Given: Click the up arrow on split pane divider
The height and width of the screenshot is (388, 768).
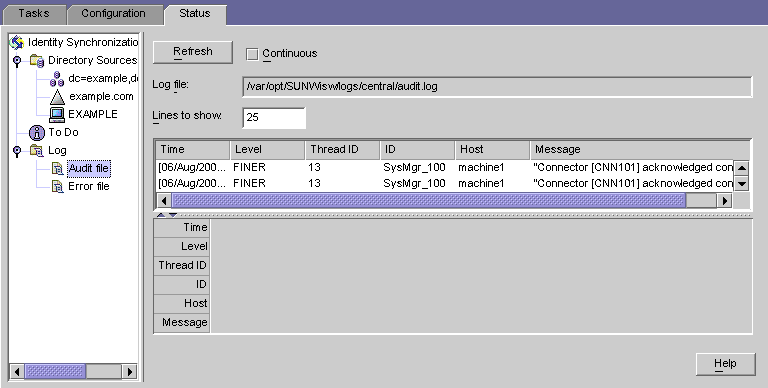Looking at the screenshot, I should point(161,215).
